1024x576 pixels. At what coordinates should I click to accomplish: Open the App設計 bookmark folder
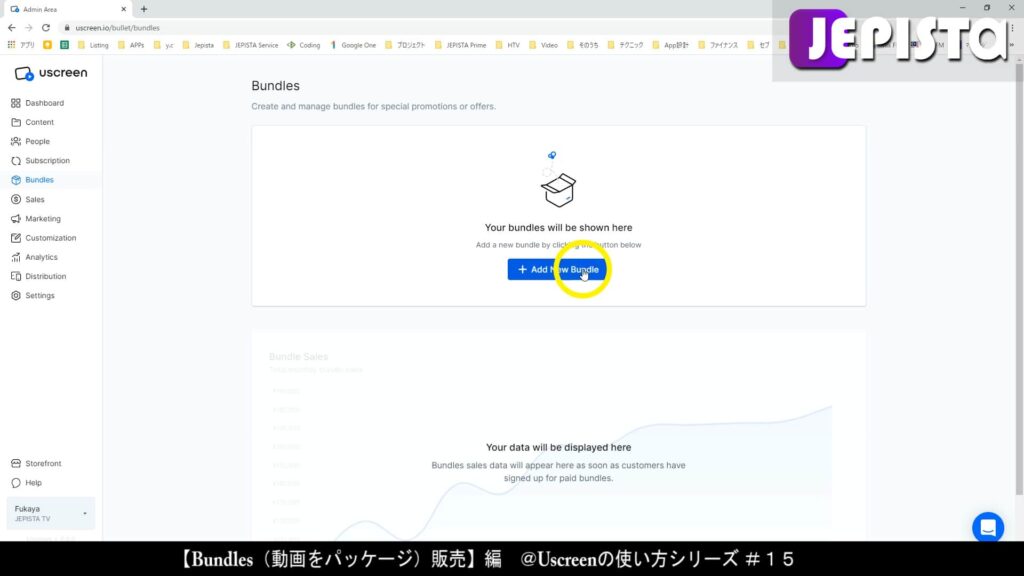point(670,45)
